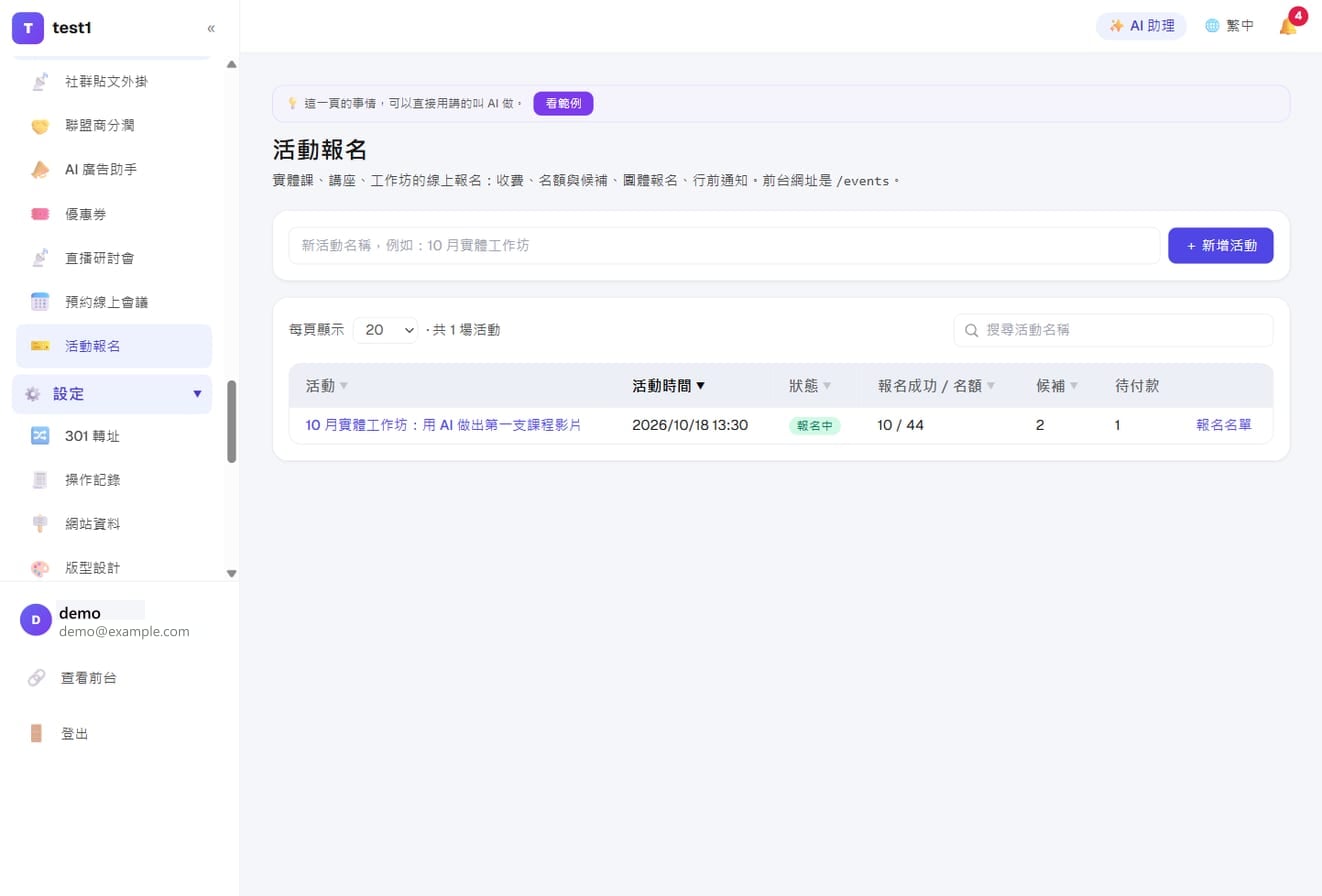
Task: Click the test1 workspace logo icon
Action: click(x=28, y=28)
